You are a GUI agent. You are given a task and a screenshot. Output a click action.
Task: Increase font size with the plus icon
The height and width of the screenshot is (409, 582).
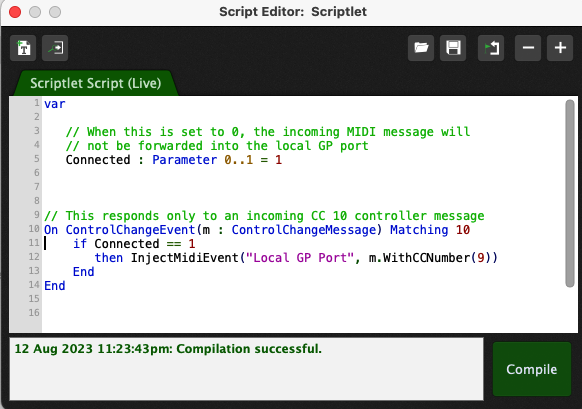560,48
